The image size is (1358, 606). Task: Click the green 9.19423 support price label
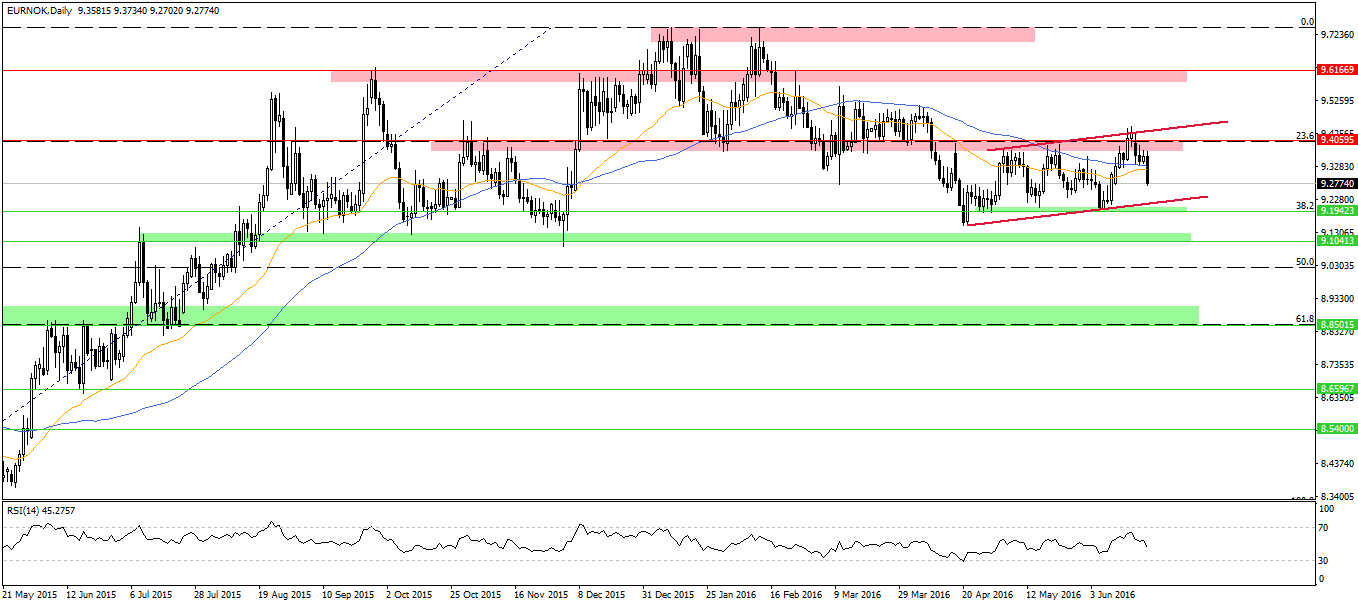pos(1336,211)
